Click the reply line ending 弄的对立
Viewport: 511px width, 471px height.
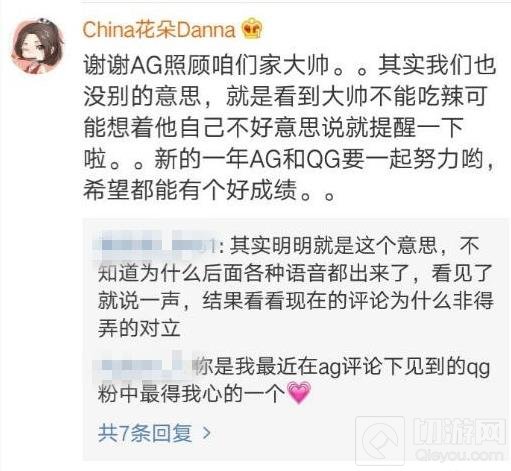click(x=139, y=328)
